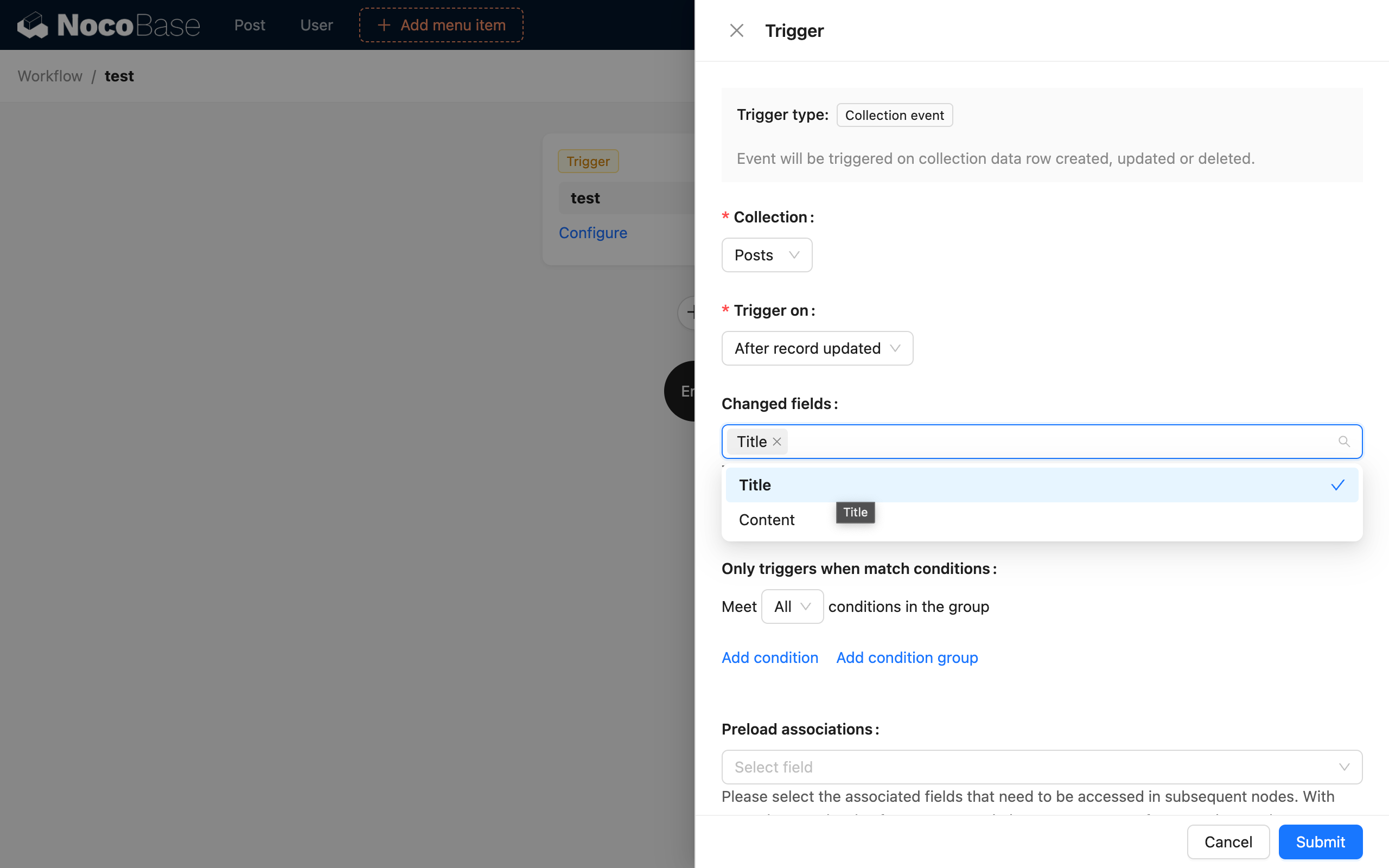Open the After record updated dropdown
The image size is (1389, 868).
pos(817,348)
